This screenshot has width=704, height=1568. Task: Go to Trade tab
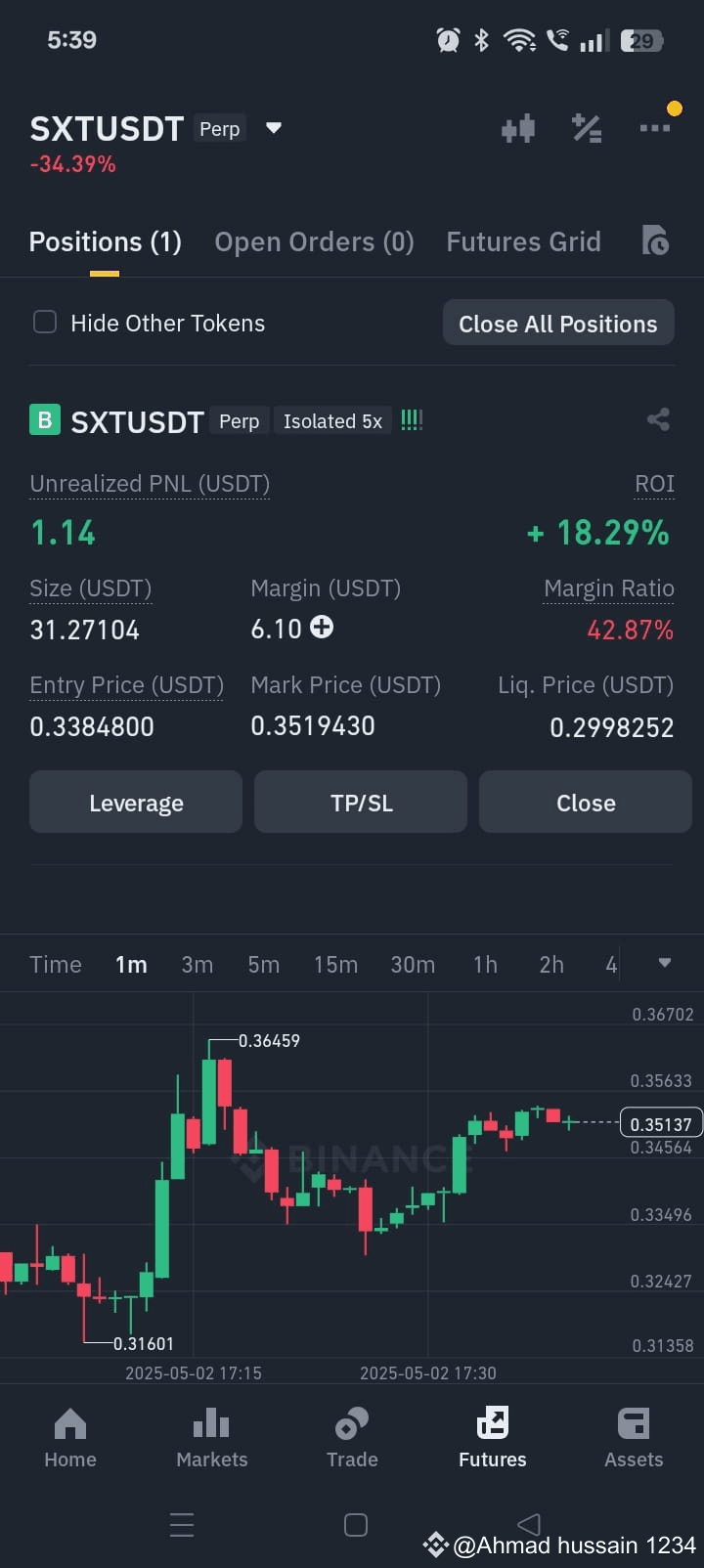[x=352, y=1437]
